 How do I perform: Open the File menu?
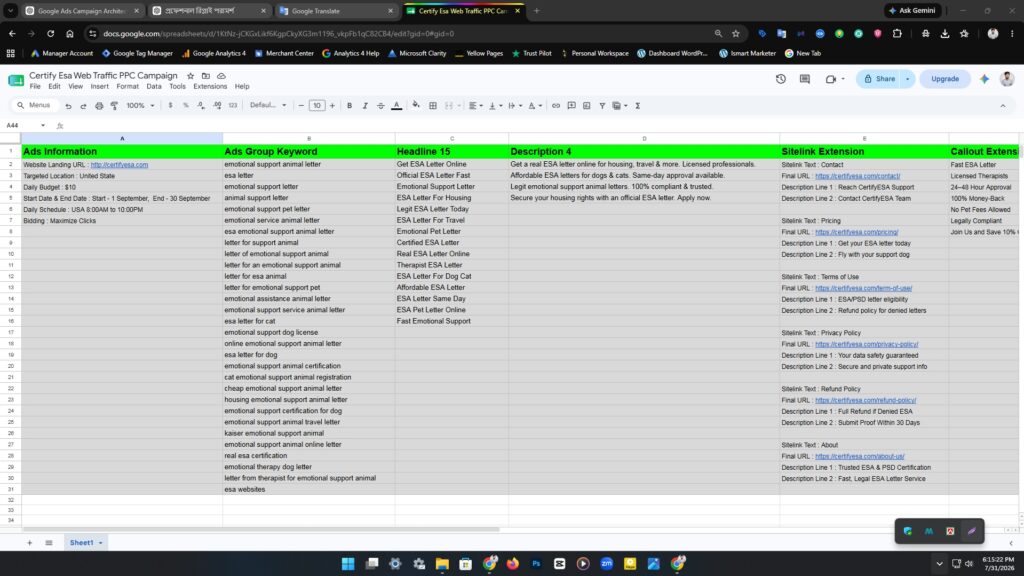[x=35, y=86]
